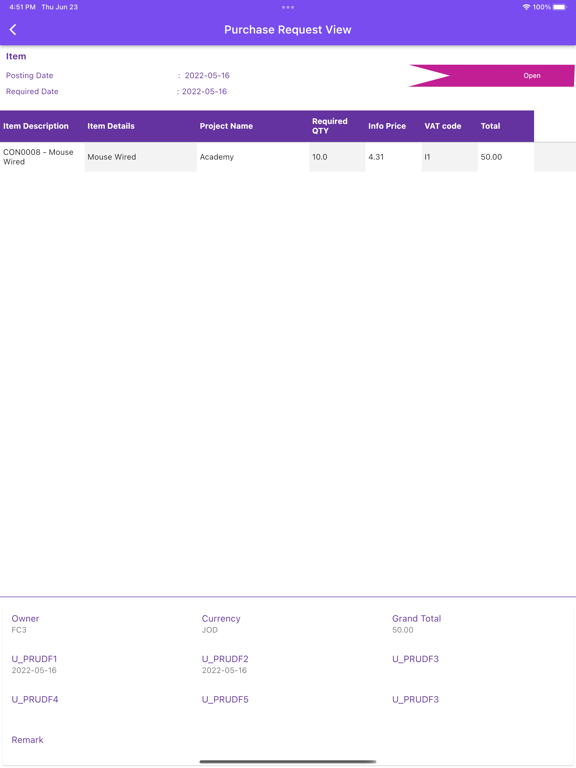Image resolution: width=576 pixels, height=768 pixels.
Task: Check the Wi-Fi status icon
Action: coord(526,7)
